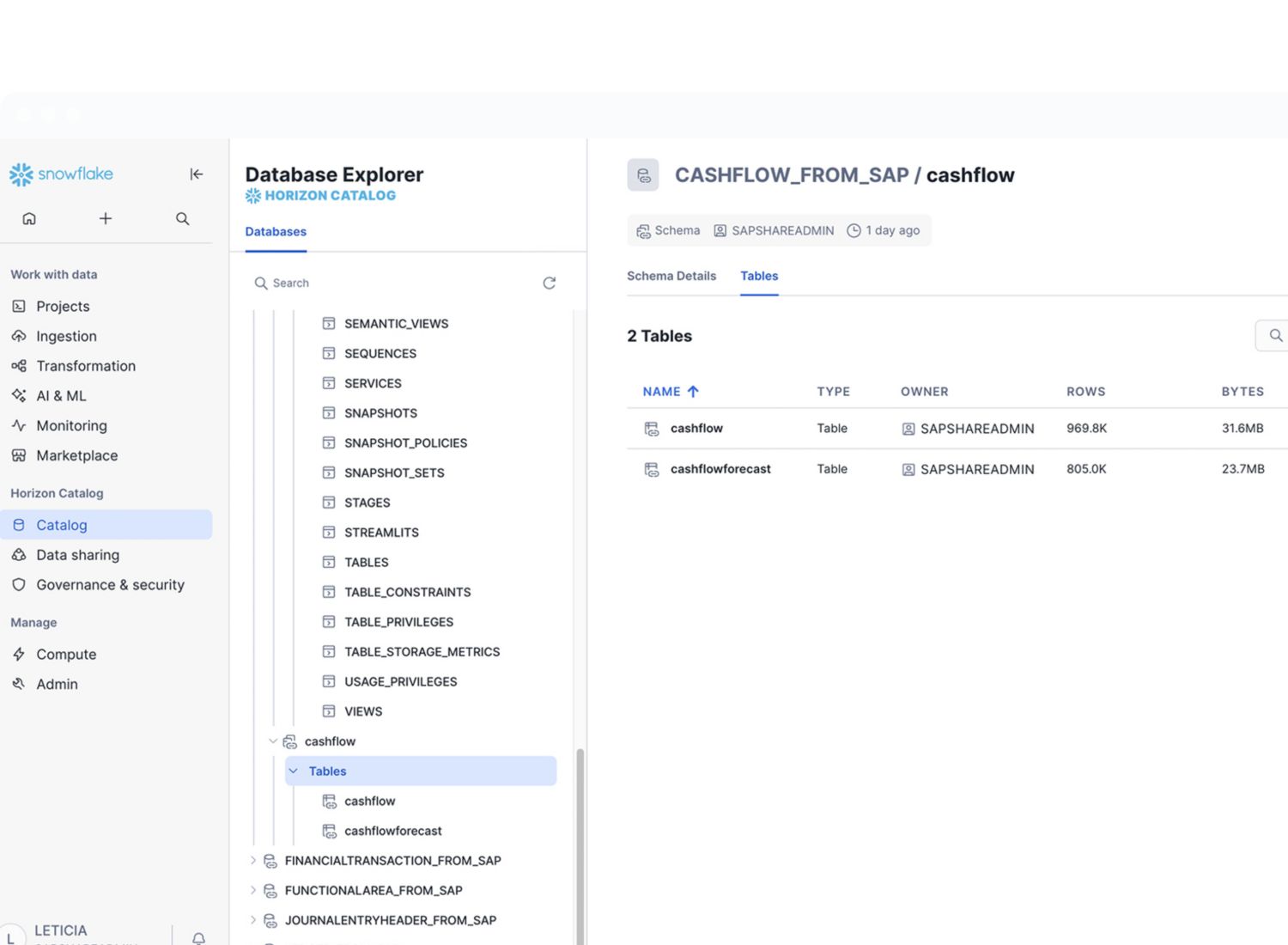This screenshot has height=945, width=1288.
Task: Collapse the cashflow schema node
Action: [273, 741]
